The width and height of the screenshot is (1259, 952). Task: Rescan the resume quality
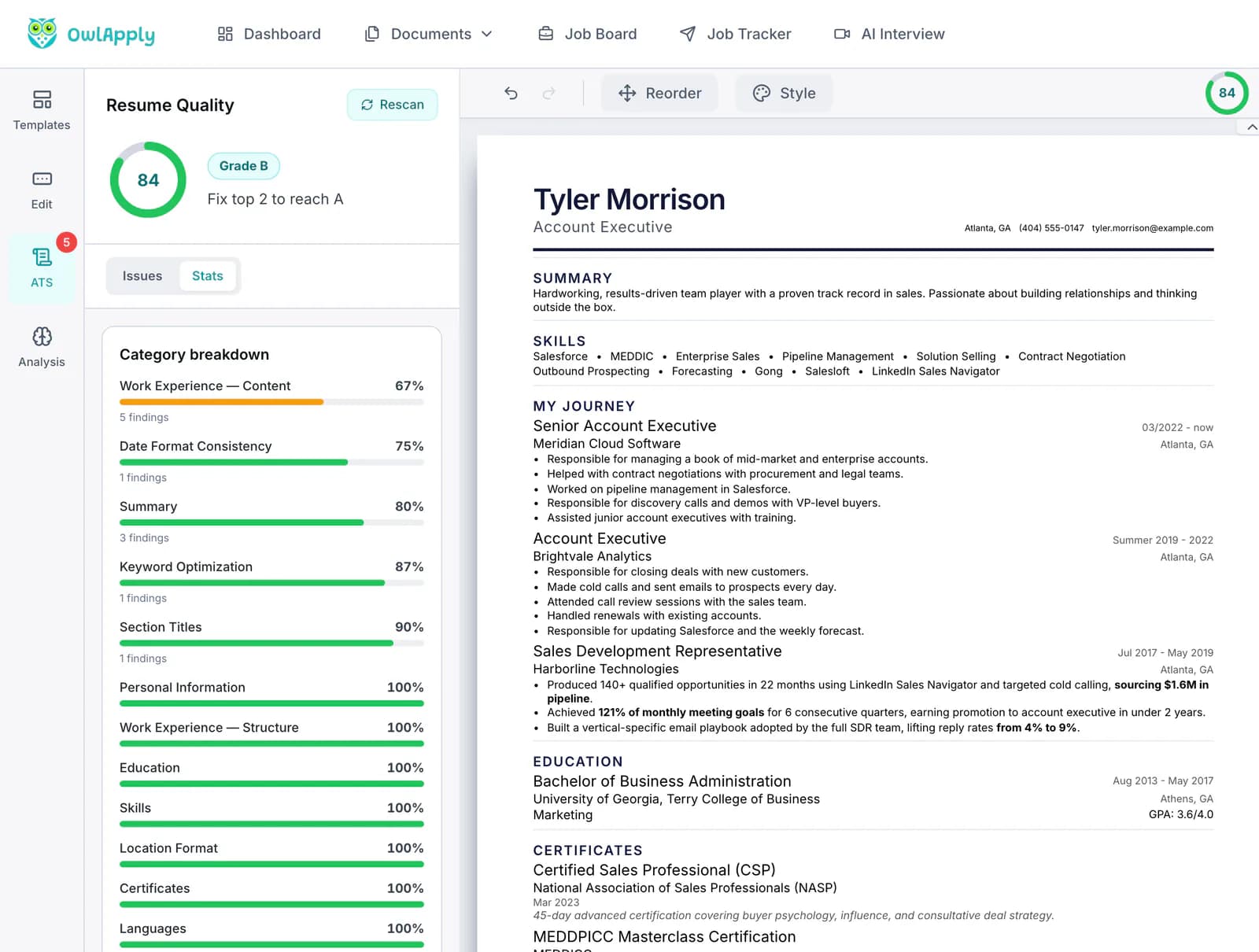[x=392, y=105]
